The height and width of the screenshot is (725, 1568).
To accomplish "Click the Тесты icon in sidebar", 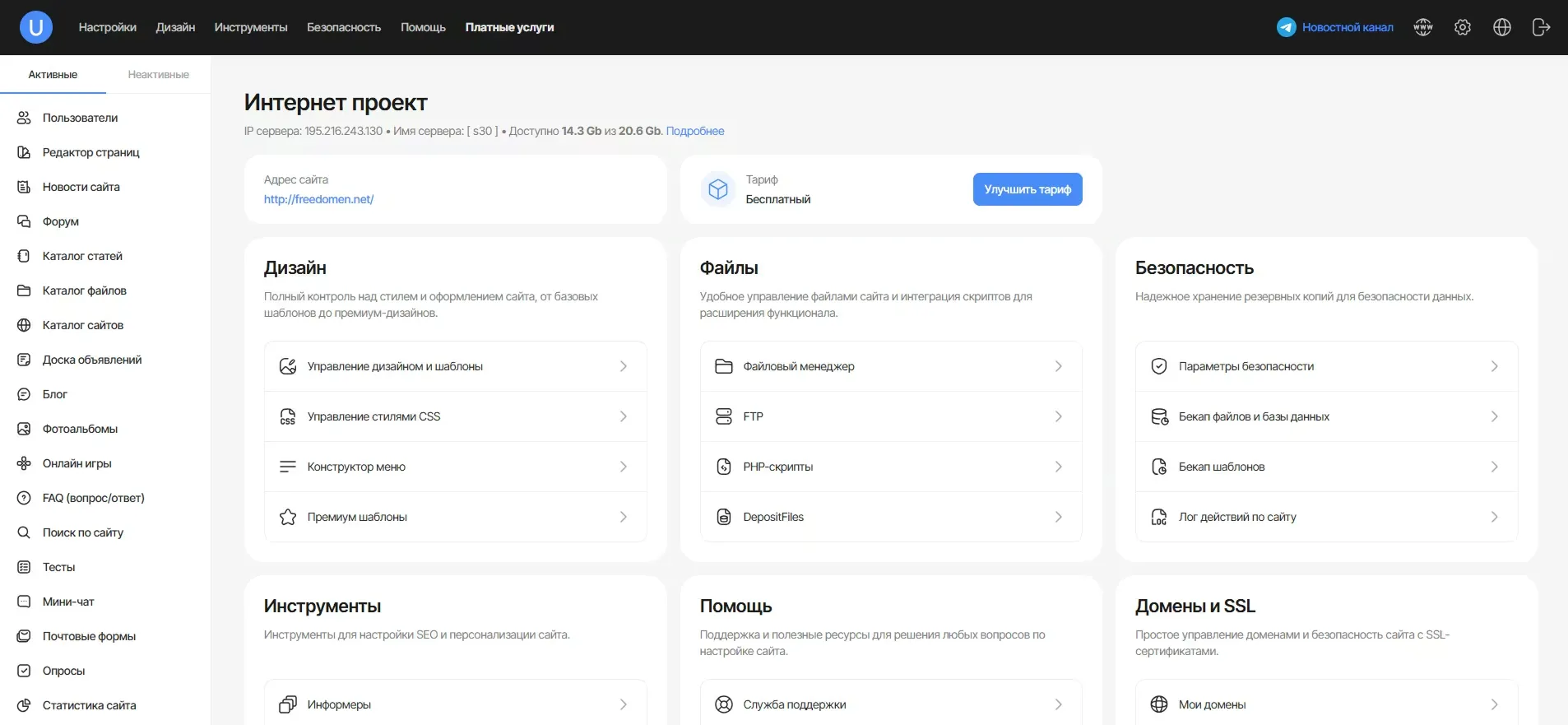I will tap(24, 567).
